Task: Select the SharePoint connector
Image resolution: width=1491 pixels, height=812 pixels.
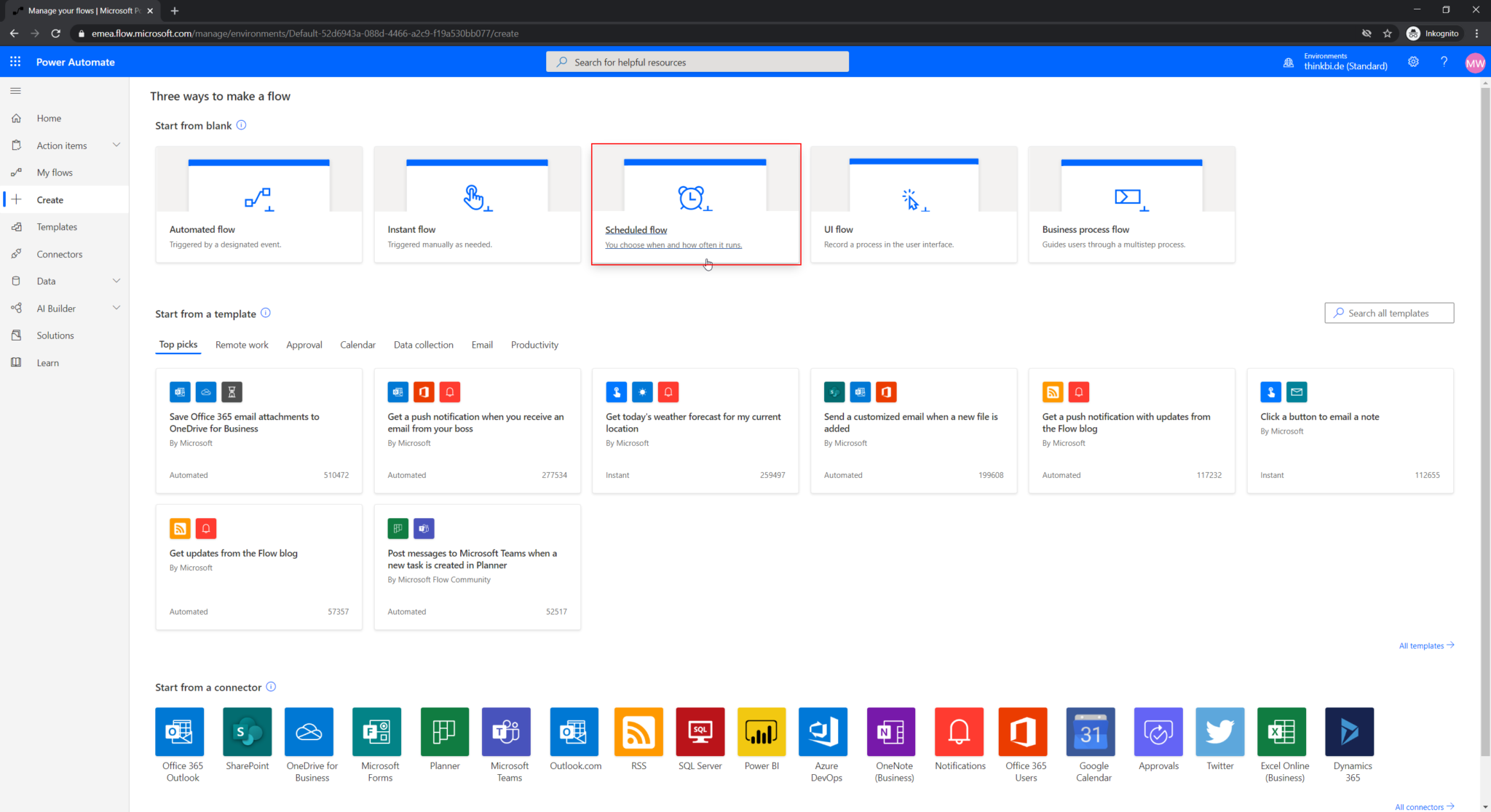Action: point(247,731)
